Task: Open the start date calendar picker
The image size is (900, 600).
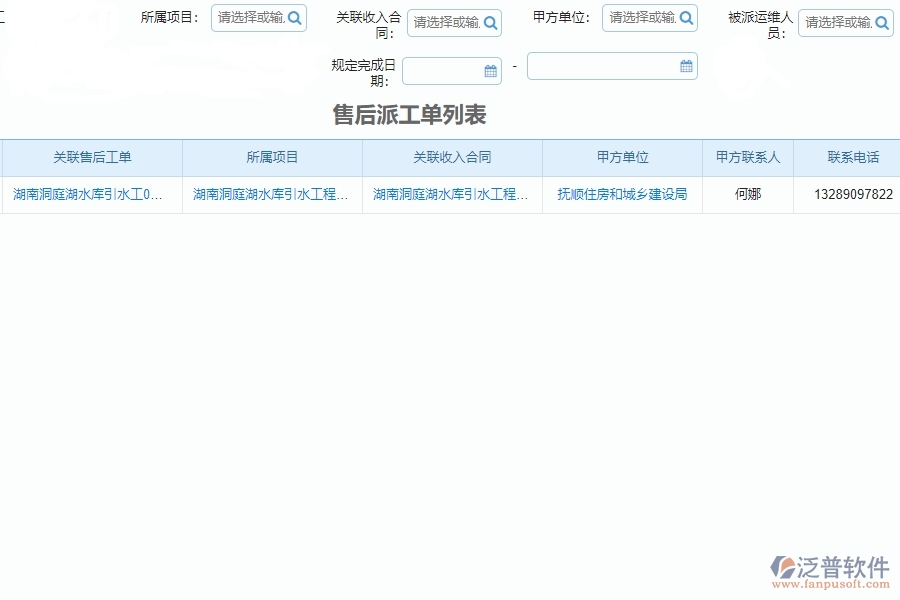Action: (490, 71)
